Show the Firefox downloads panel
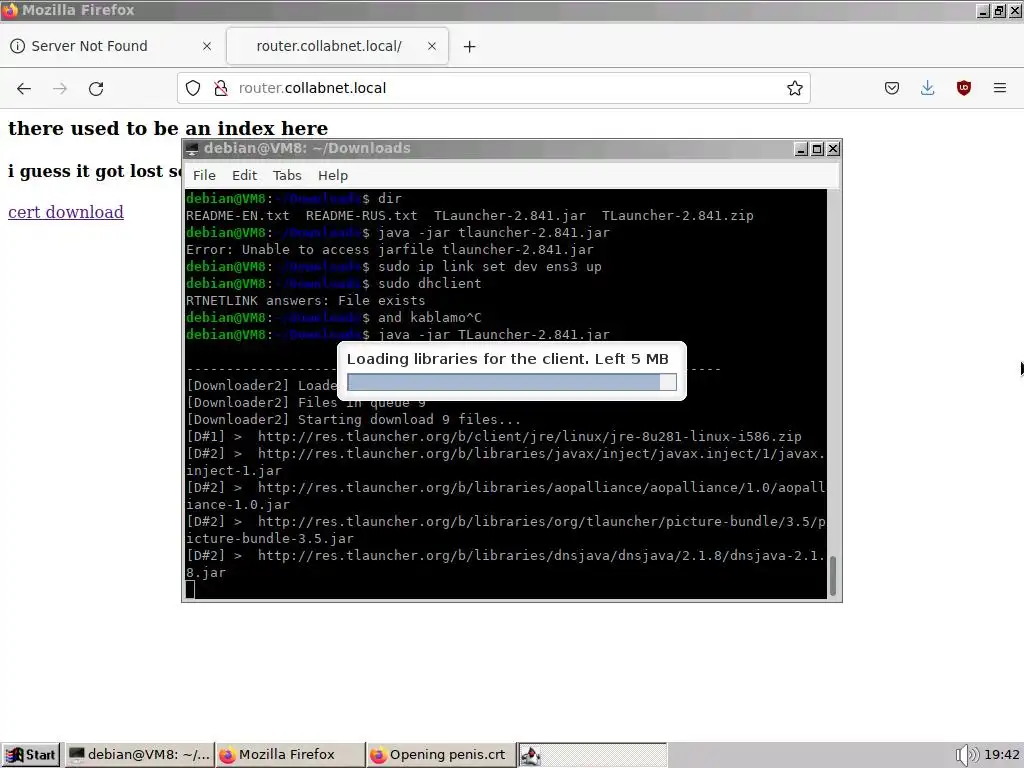The width and height of the screenshot is (1024, 768). pyautogui.click(x=928, y=88)
